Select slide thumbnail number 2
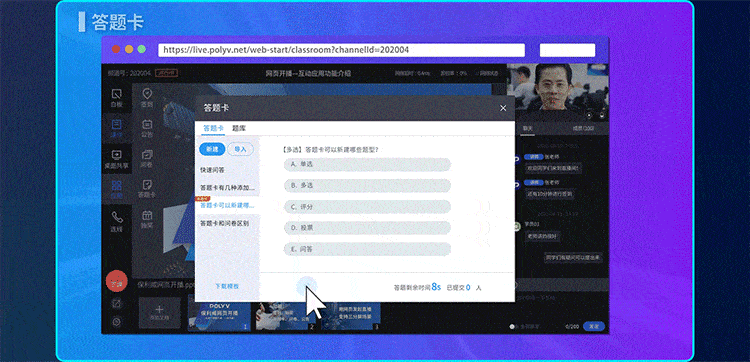This screenshot has width=750, height=362. click(x=286, y=317)
